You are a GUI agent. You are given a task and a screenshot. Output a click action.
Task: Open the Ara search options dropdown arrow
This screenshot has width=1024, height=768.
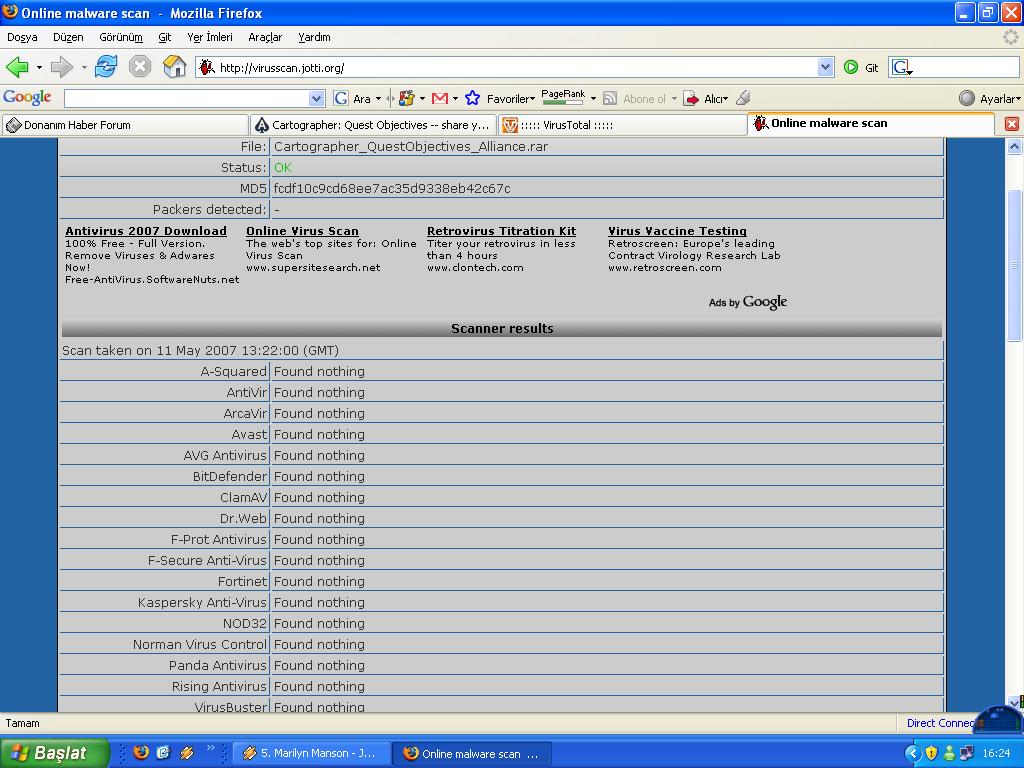[x=378, y=99]
